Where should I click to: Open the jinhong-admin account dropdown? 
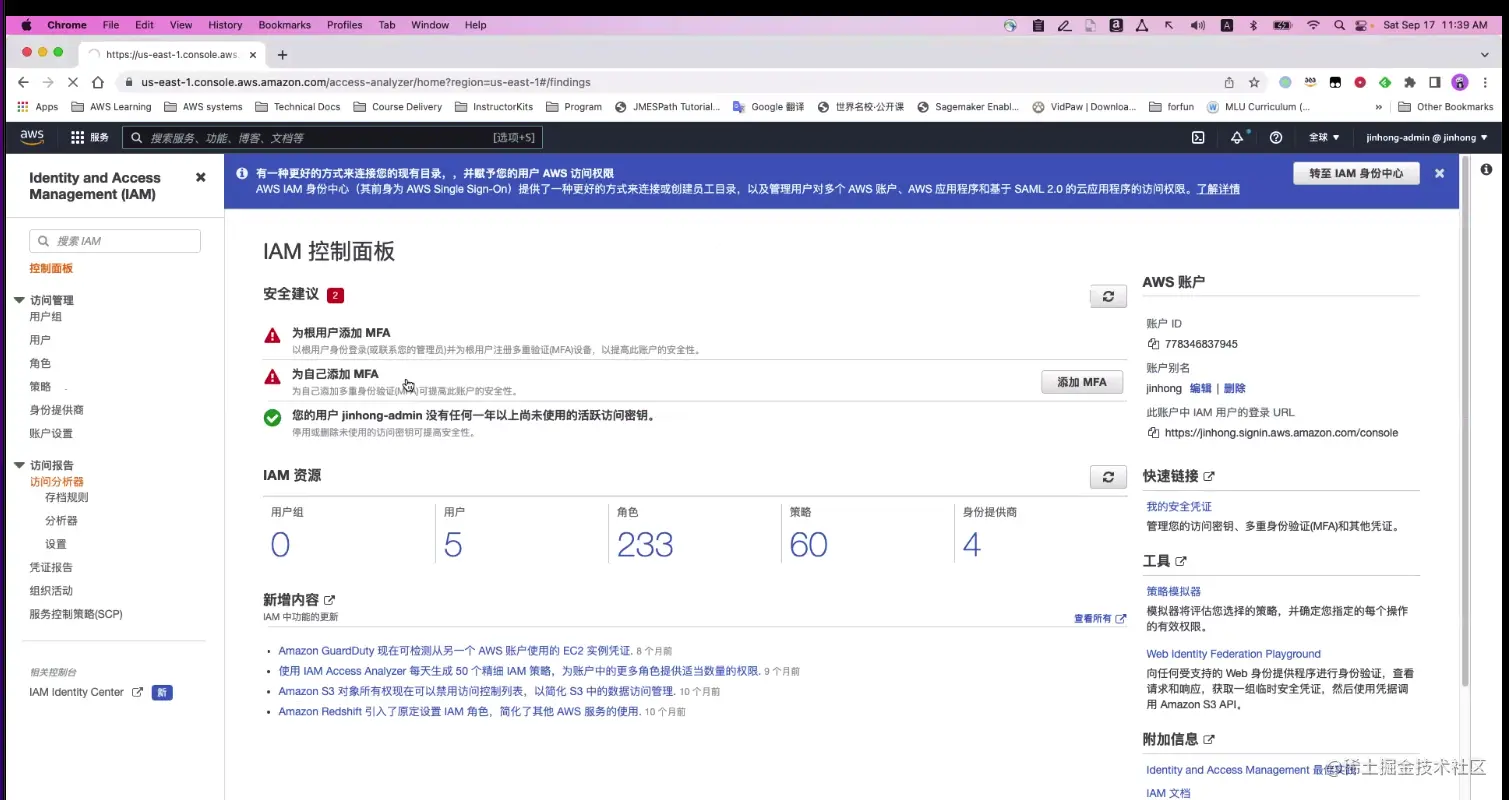1426,138
